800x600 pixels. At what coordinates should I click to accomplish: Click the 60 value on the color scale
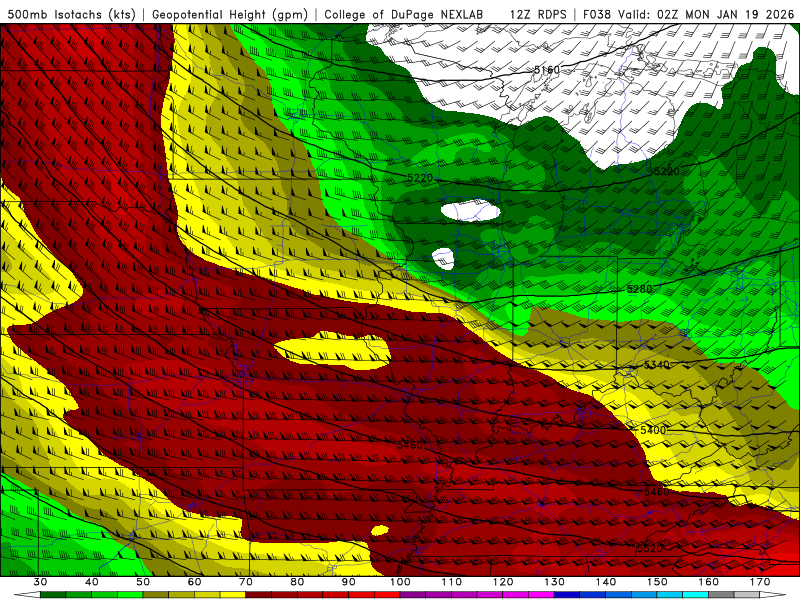194,582
